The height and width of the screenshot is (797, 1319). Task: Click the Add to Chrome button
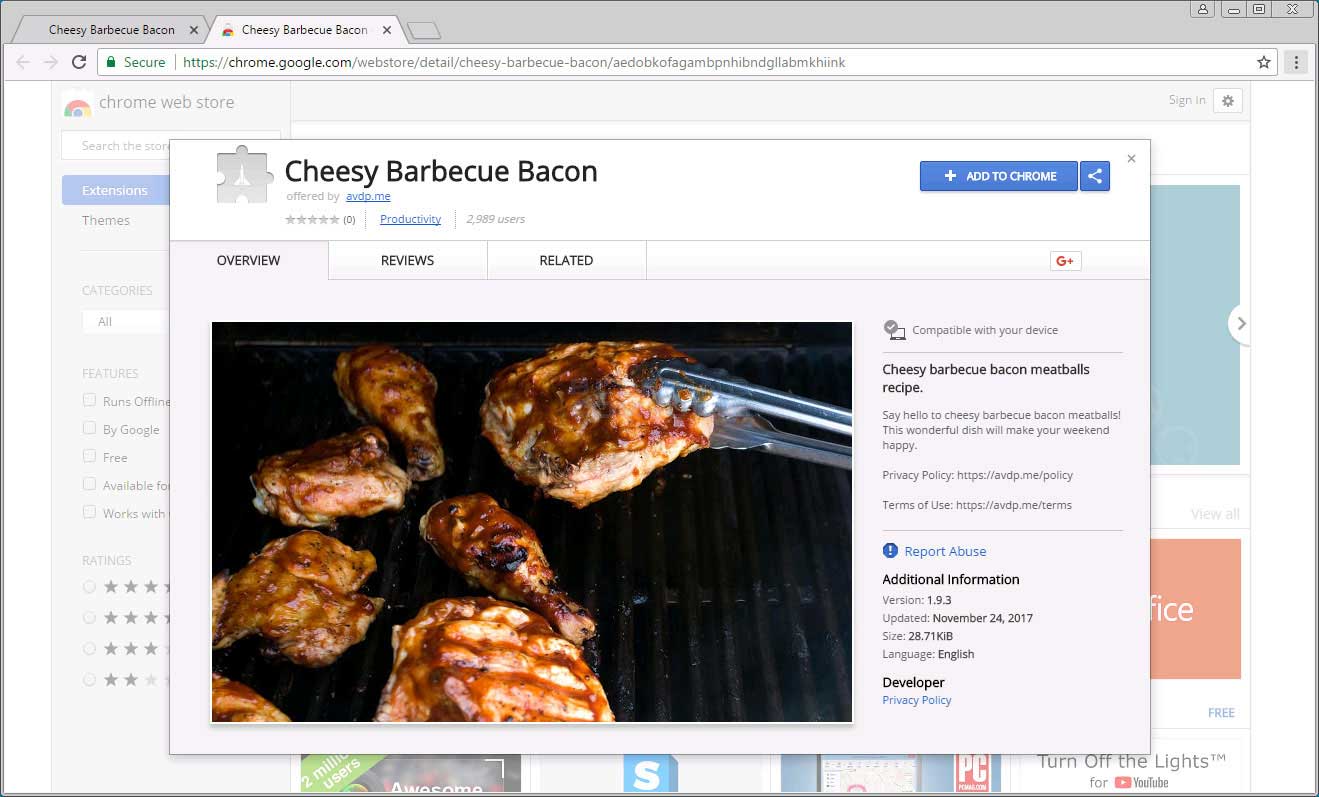pyautogui.click(x=997, y=176)
